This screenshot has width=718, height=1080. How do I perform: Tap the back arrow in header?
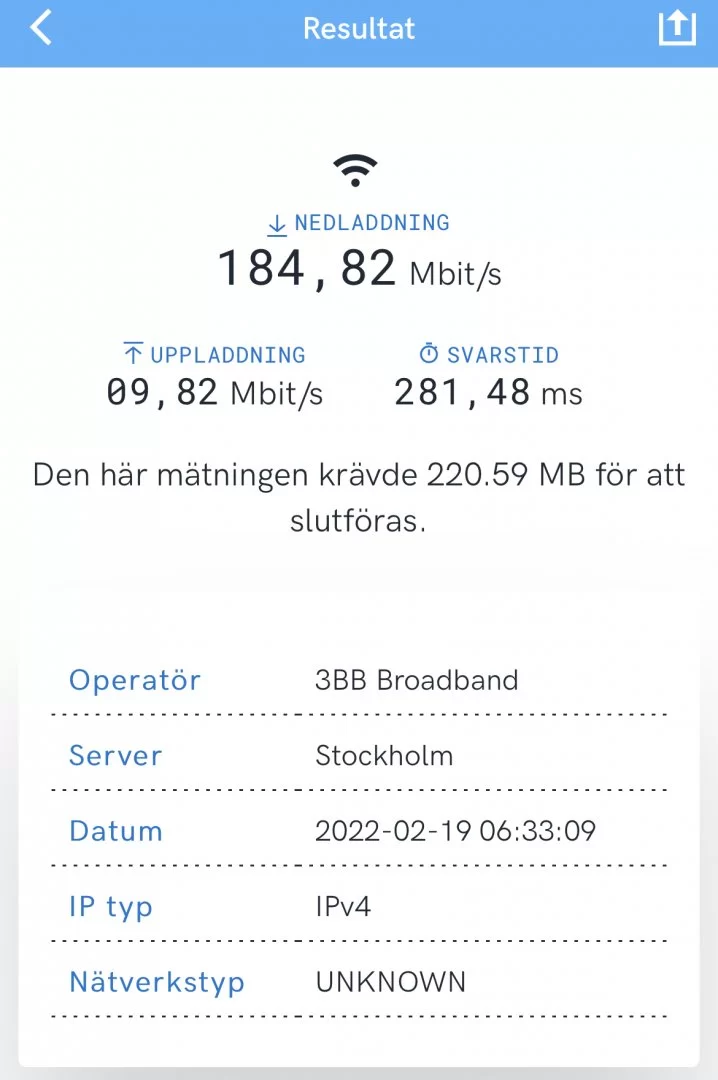pyautogui.click(x=40, y=28)
